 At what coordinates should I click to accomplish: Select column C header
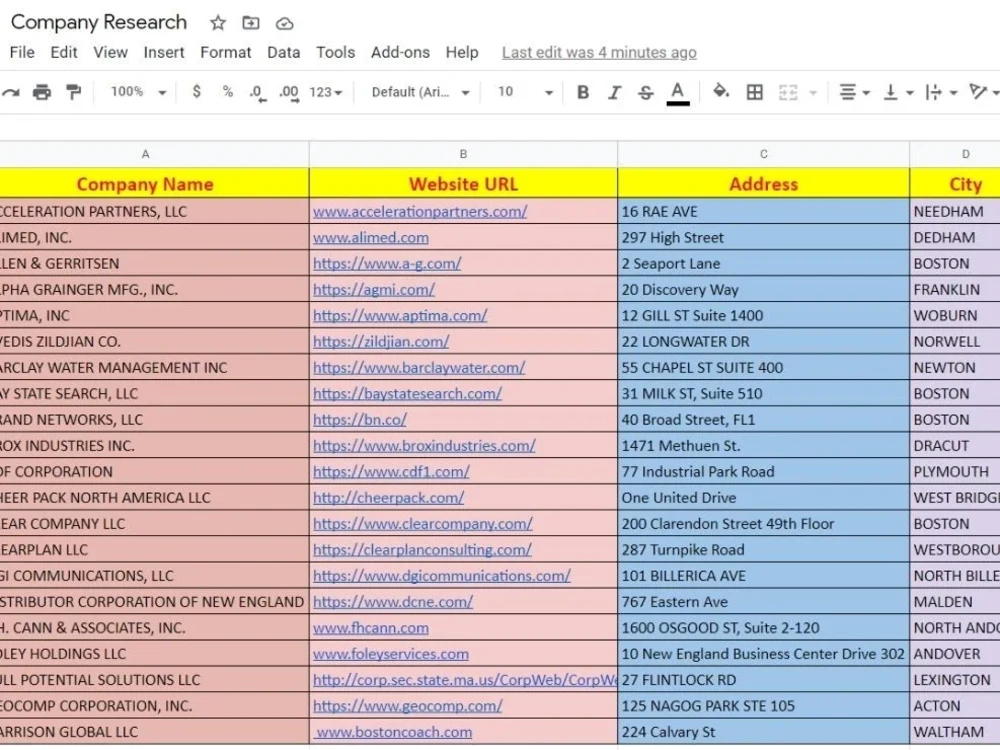(x=763, y=154)
